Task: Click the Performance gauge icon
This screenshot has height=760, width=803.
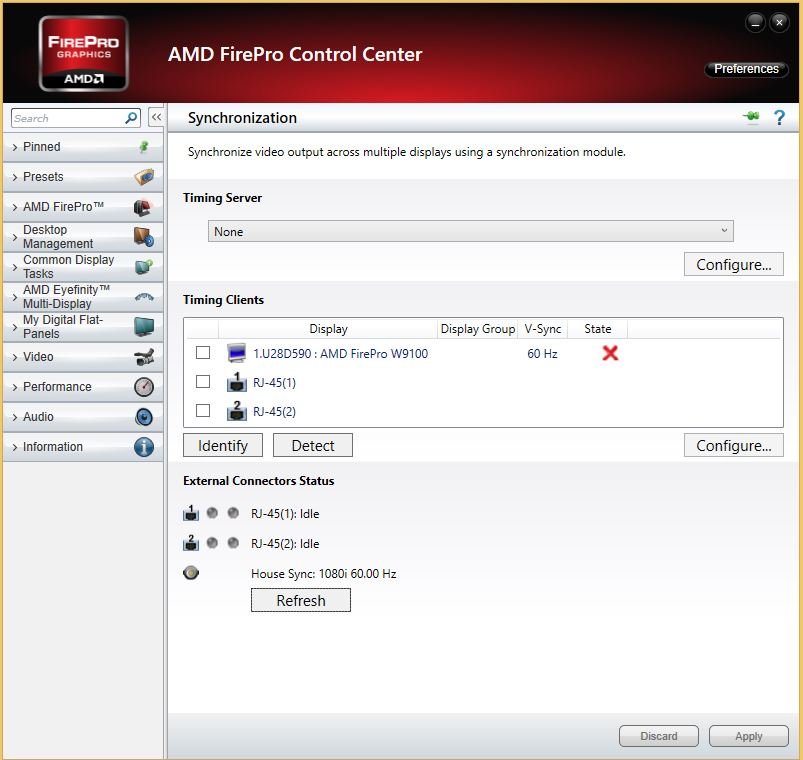Action: coord(144,387)
